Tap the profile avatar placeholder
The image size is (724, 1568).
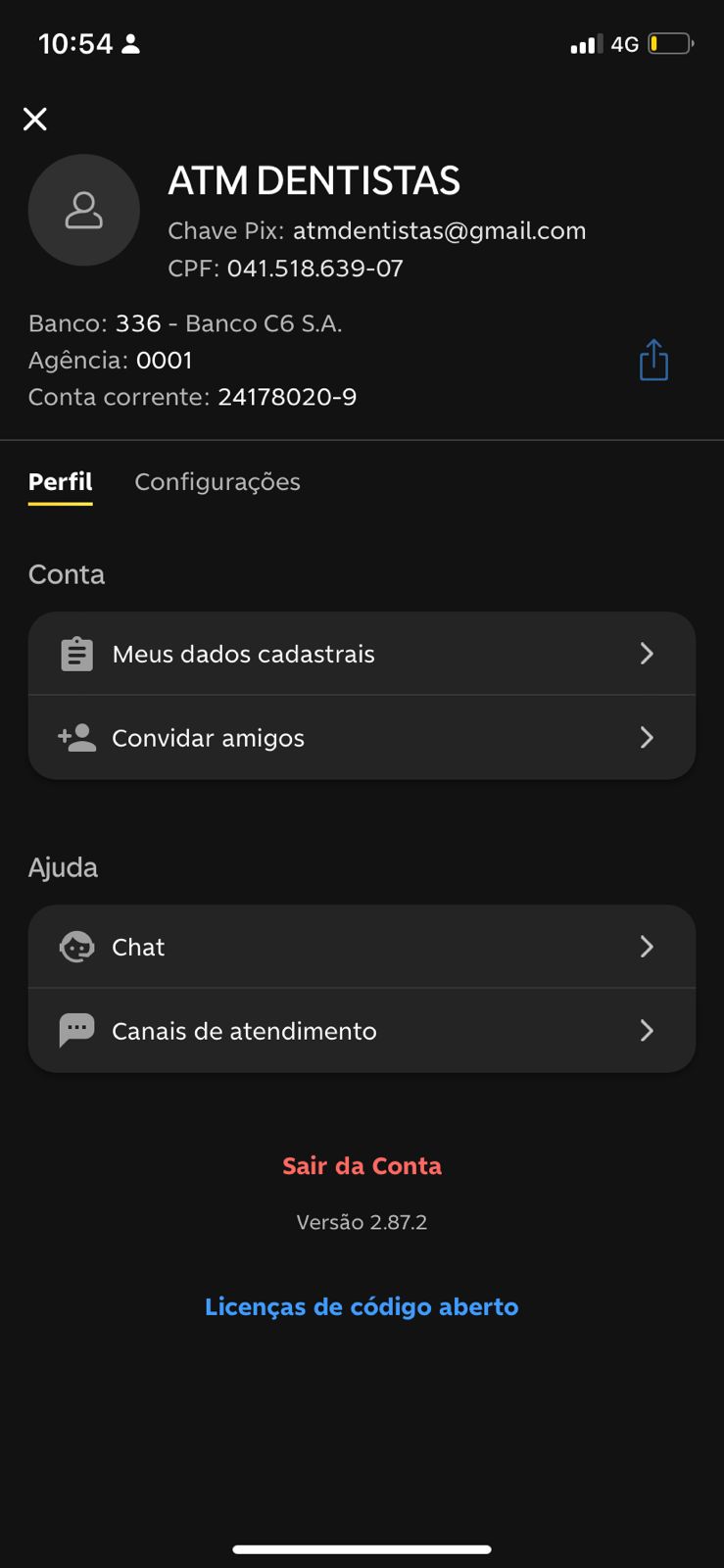[84, 210]
